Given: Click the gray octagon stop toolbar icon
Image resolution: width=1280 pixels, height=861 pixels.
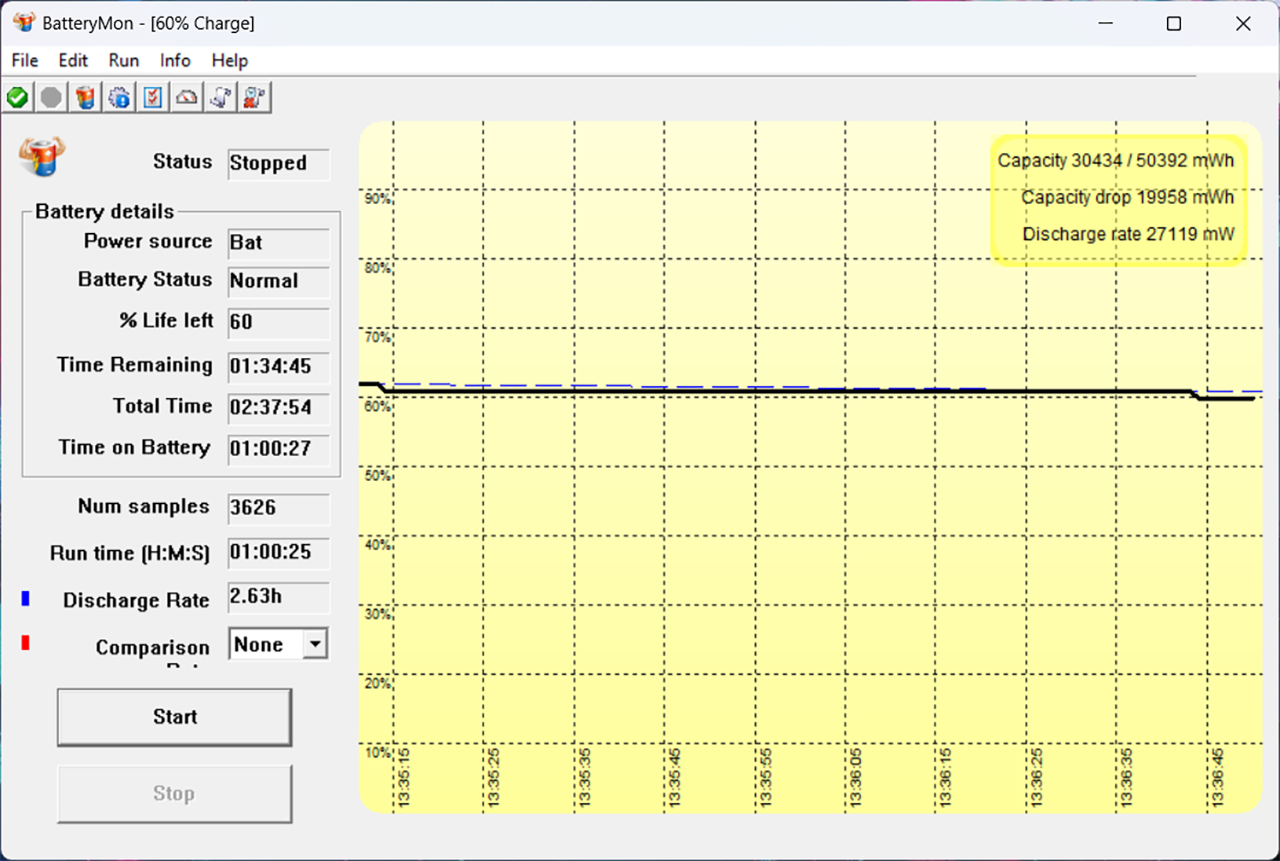Looking at the screenshot, I should 51,97.
